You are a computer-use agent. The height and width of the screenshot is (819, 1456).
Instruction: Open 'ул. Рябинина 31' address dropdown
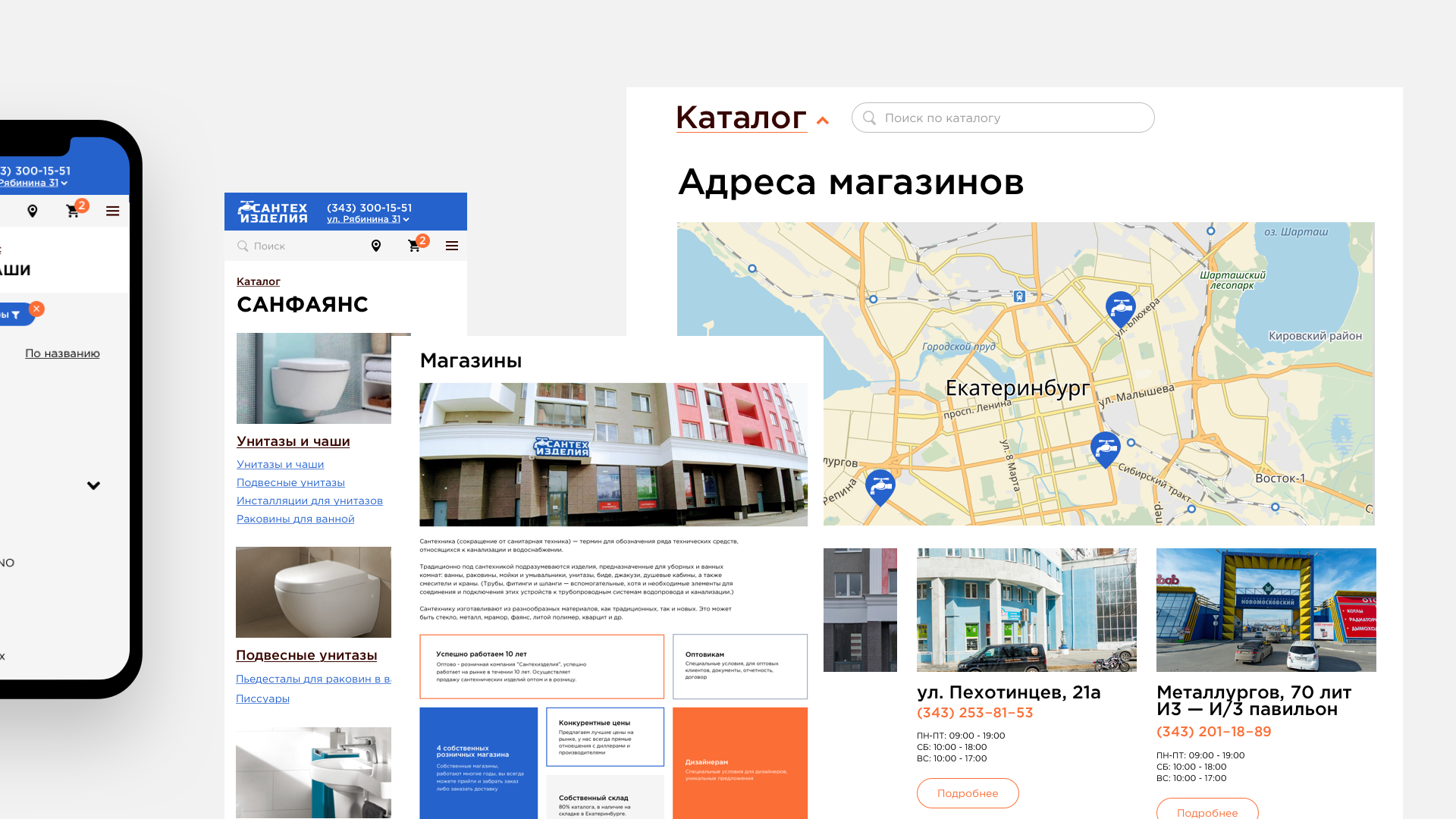coord(368,219)
